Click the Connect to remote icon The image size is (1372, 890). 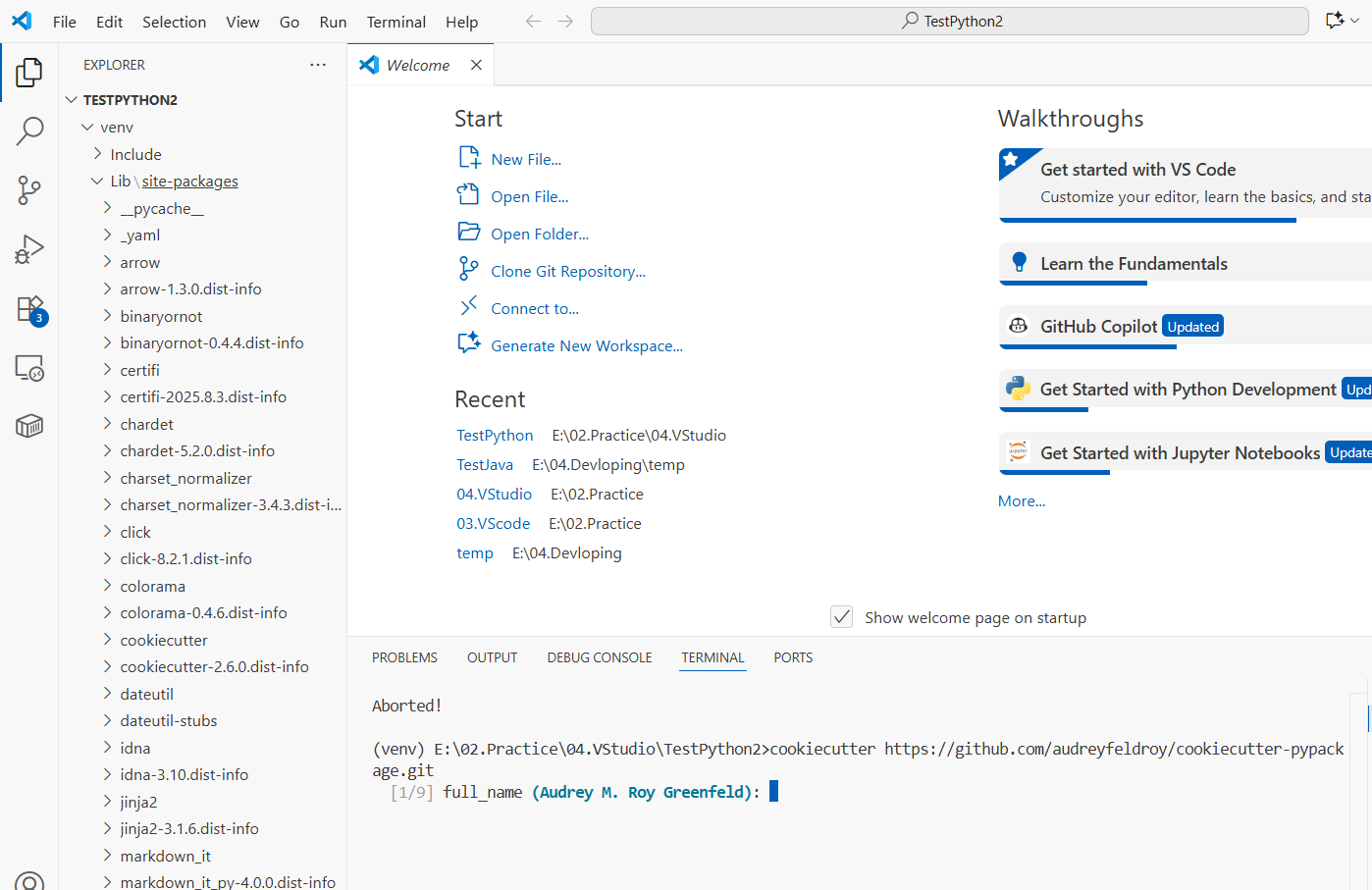(x=468, y=306)
